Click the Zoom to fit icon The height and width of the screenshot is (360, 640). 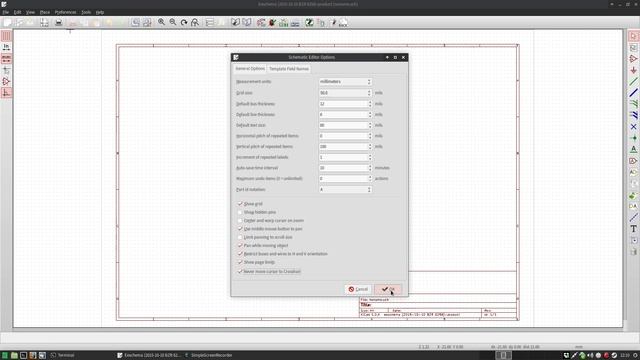[x=195, y=22]
